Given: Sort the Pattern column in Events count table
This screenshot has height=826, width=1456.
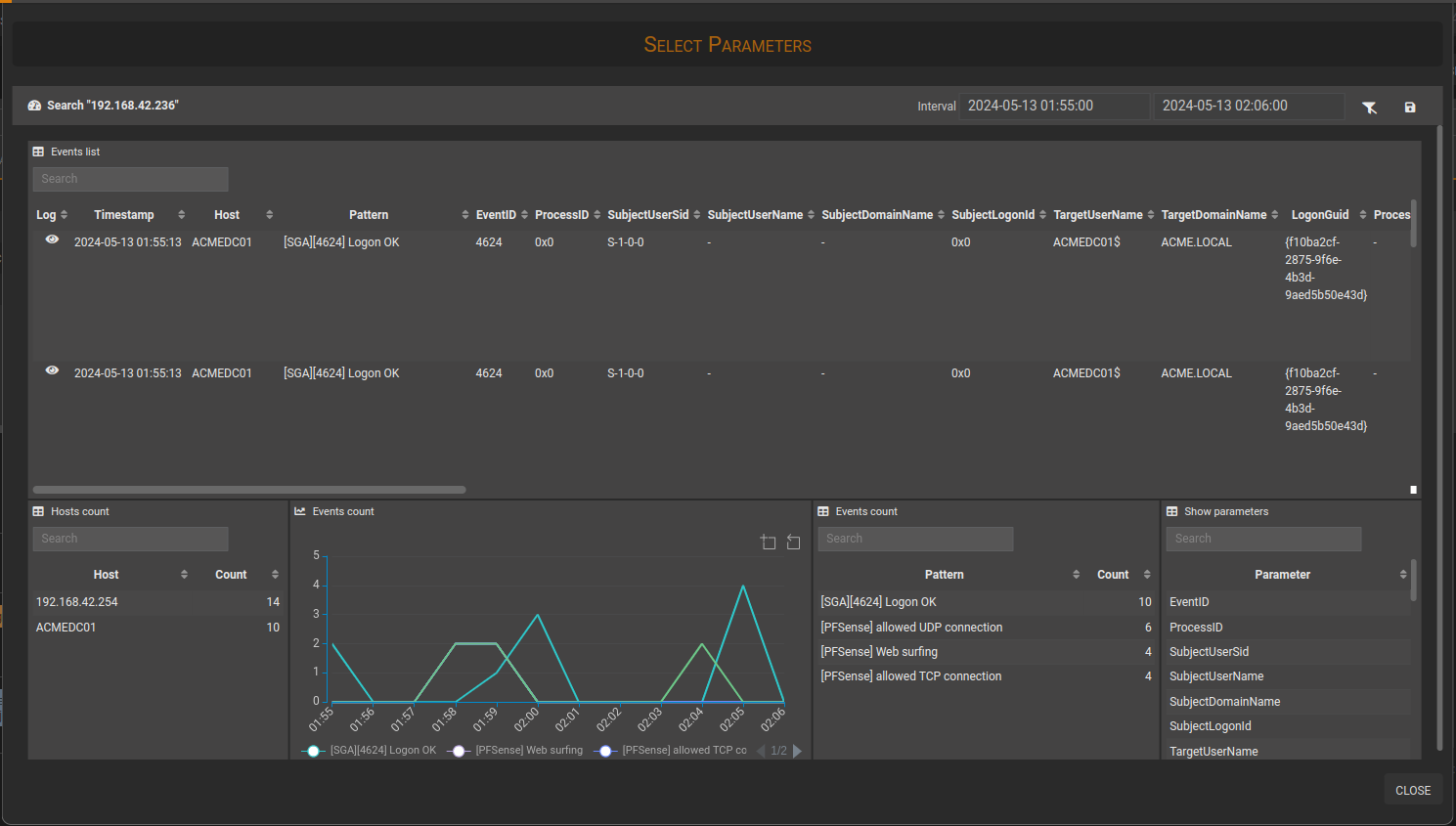Looking at the screenshot, I should (1075, 574).
